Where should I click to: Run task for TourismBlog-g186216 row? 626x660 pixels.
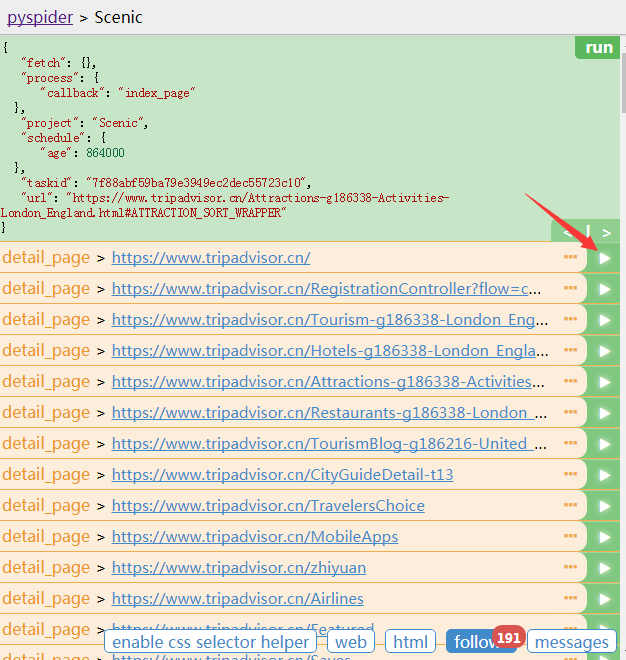pyautogui.click(x=605, y=444)
